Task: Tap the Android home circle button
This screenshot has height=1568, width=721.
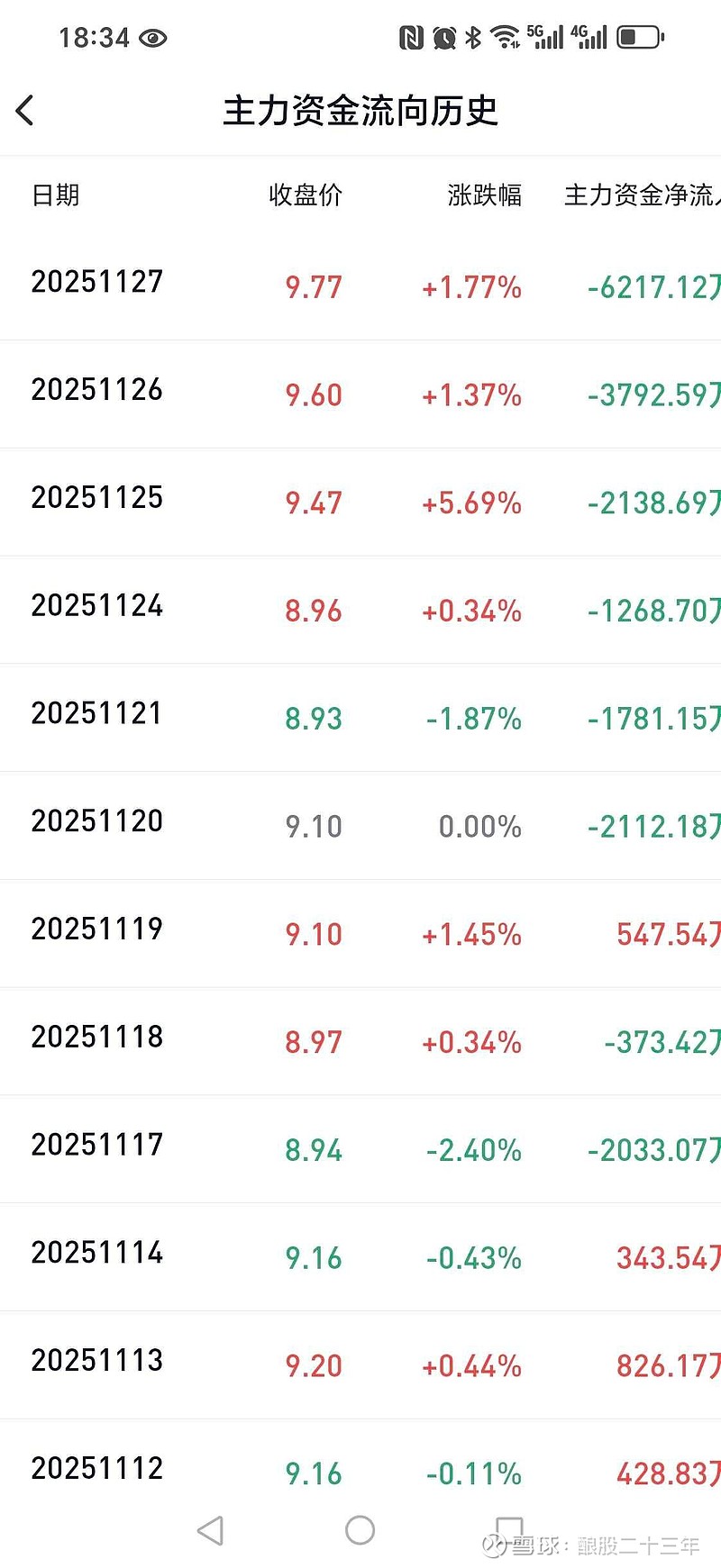Action: coord(360,1529)
